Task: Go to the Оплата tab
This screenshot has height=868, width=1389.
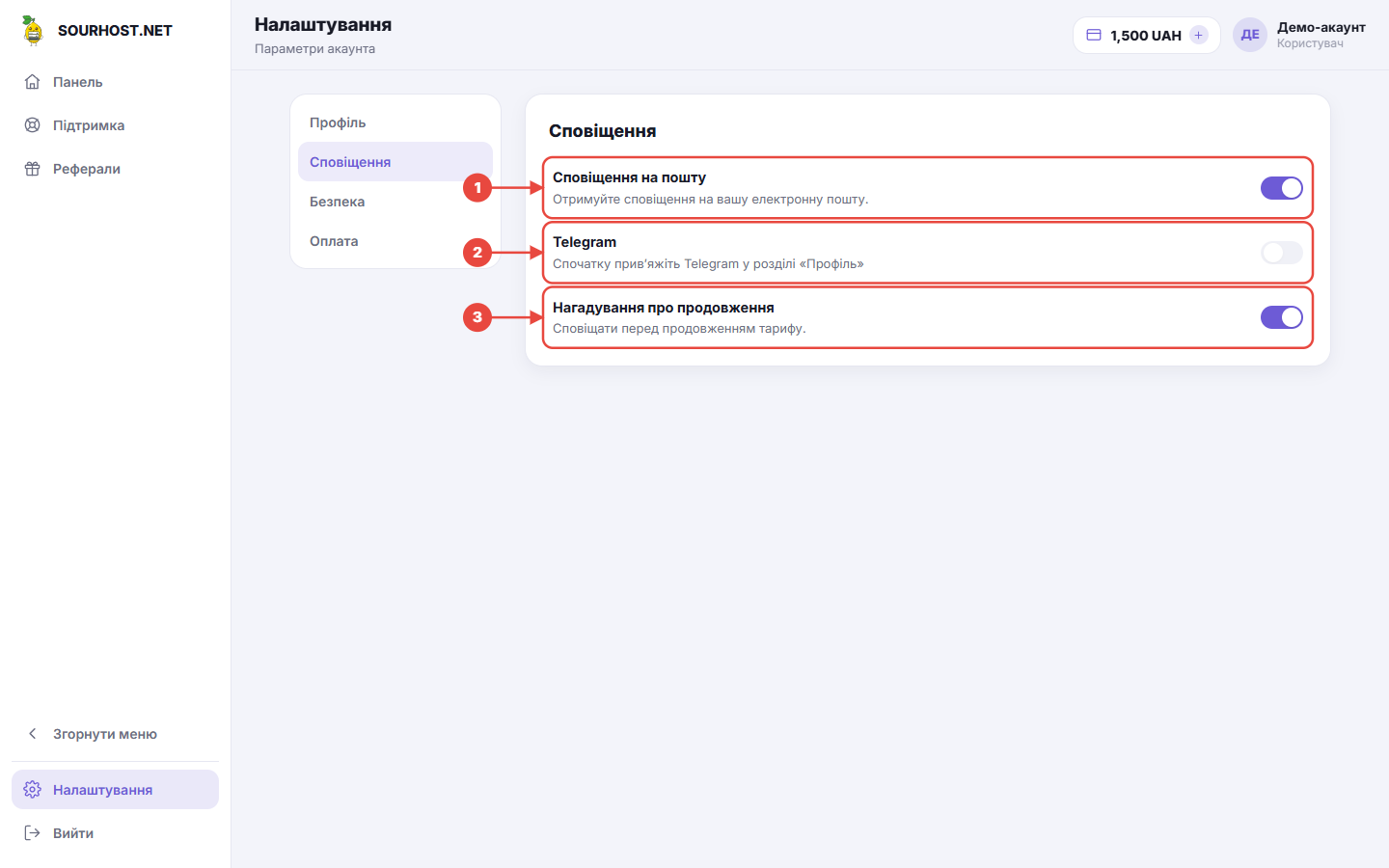Action: 395,241
